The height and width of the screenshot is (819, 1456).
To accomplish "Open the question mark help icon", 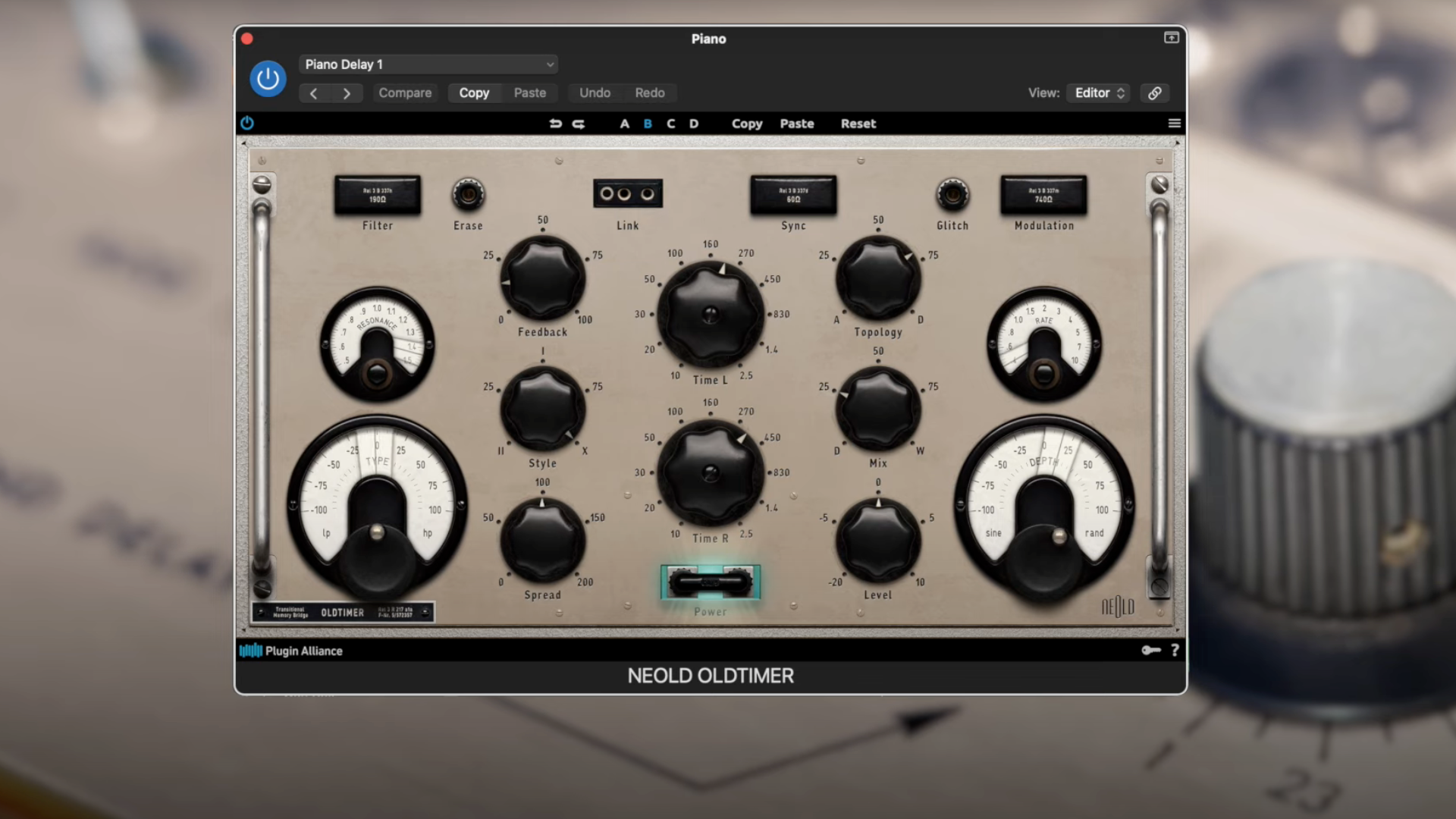I will click(1175, 651).
